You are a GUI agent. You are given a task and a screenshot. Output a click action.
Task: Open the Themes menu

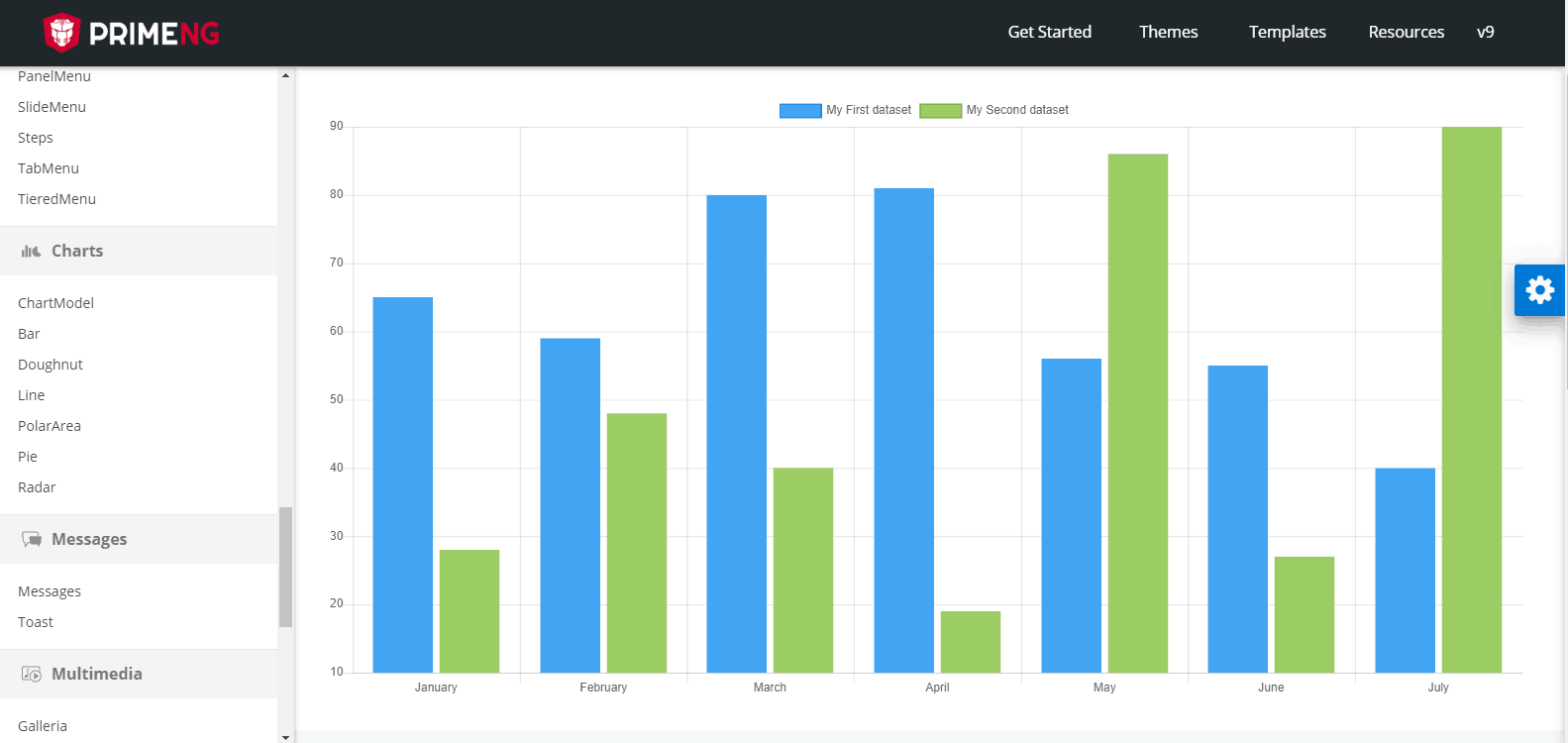1169,32
